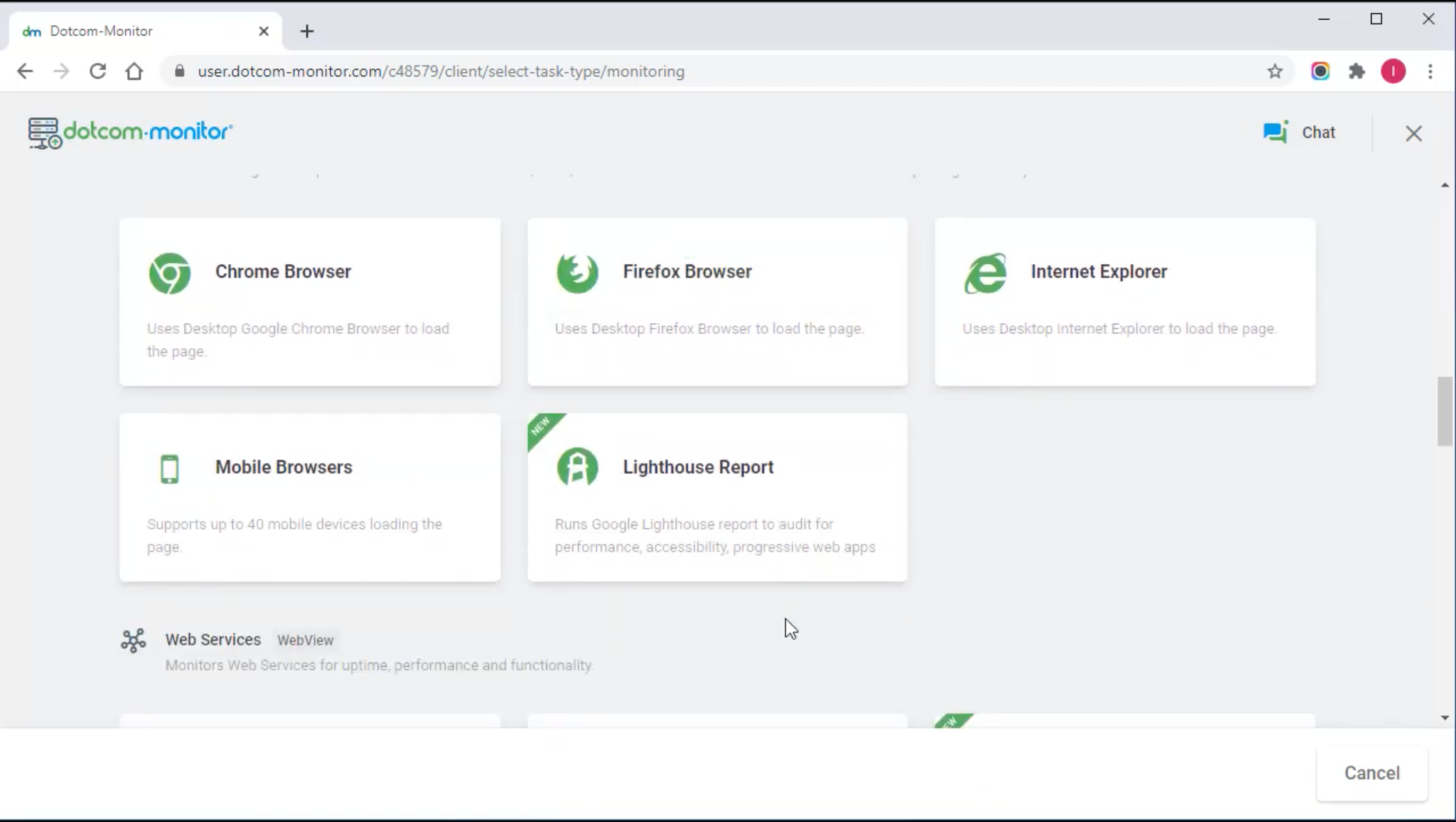Click the browser refresh button
The width and height of the screenshot is (1456, 822).
coord(97,71)
